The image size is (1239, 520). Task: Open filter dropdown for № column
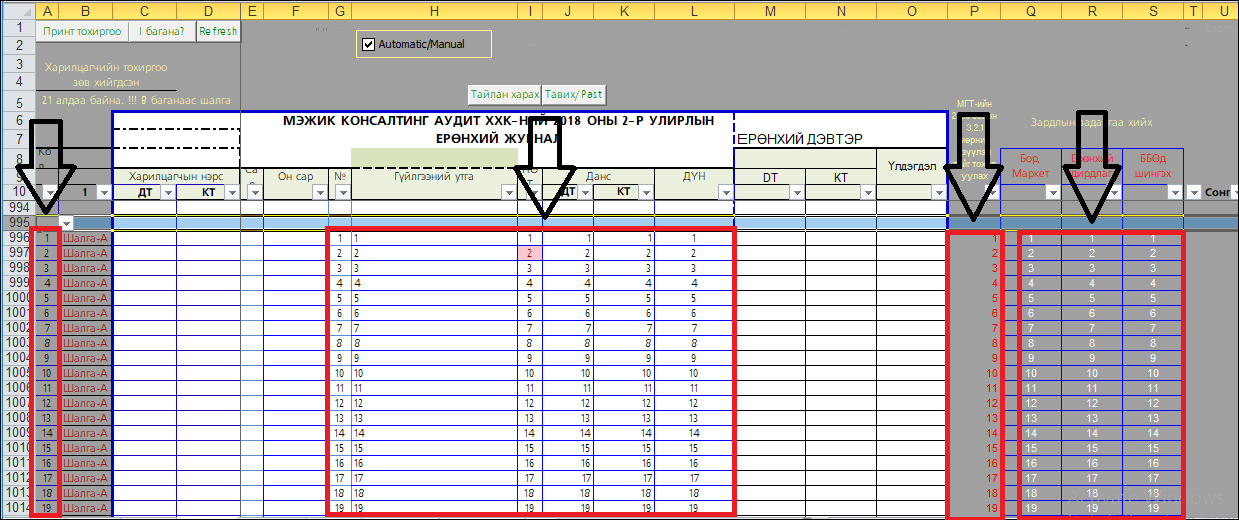[x=341, y=192]
